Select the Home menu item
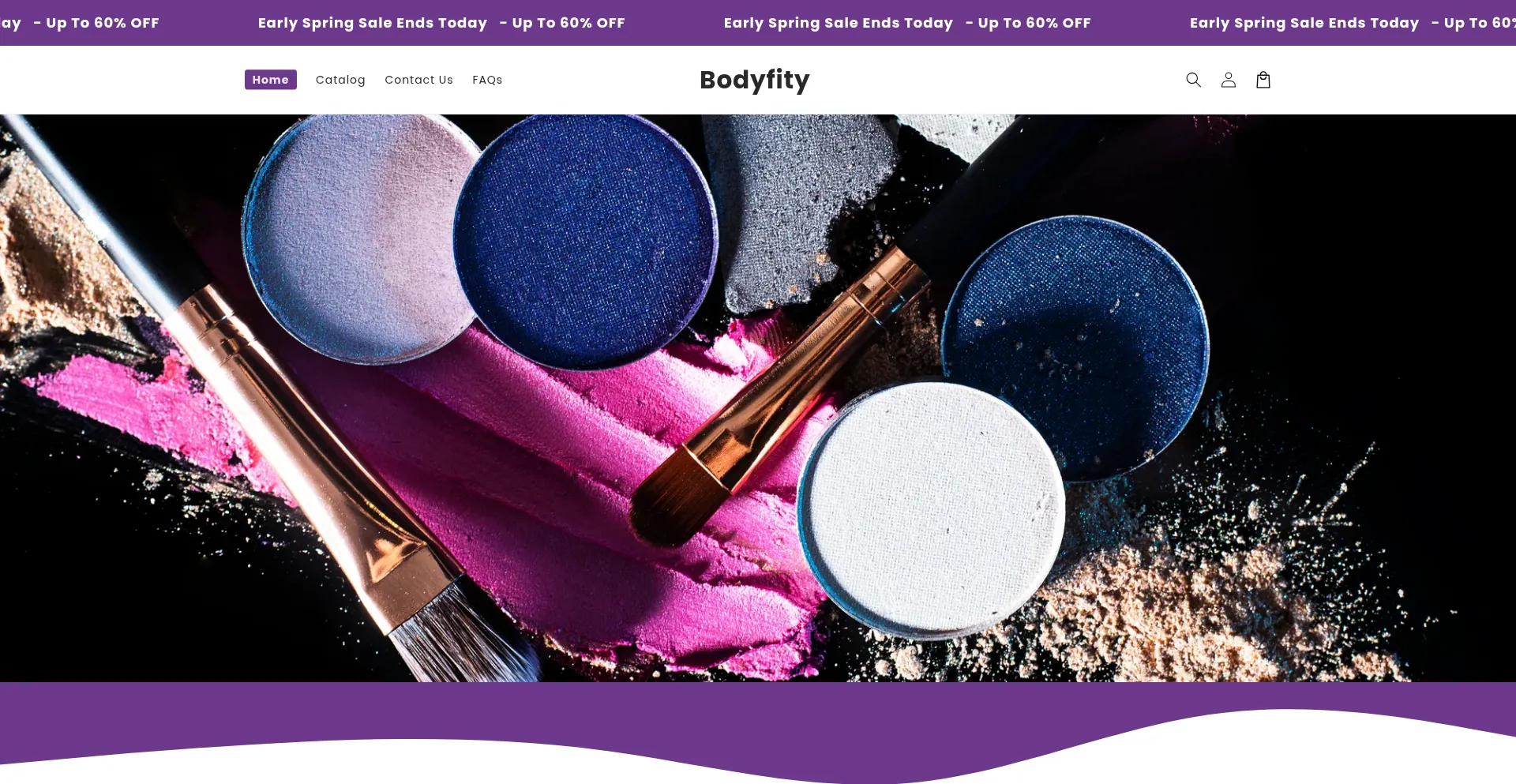1516x784 pixels. click(x=270, y=80)
